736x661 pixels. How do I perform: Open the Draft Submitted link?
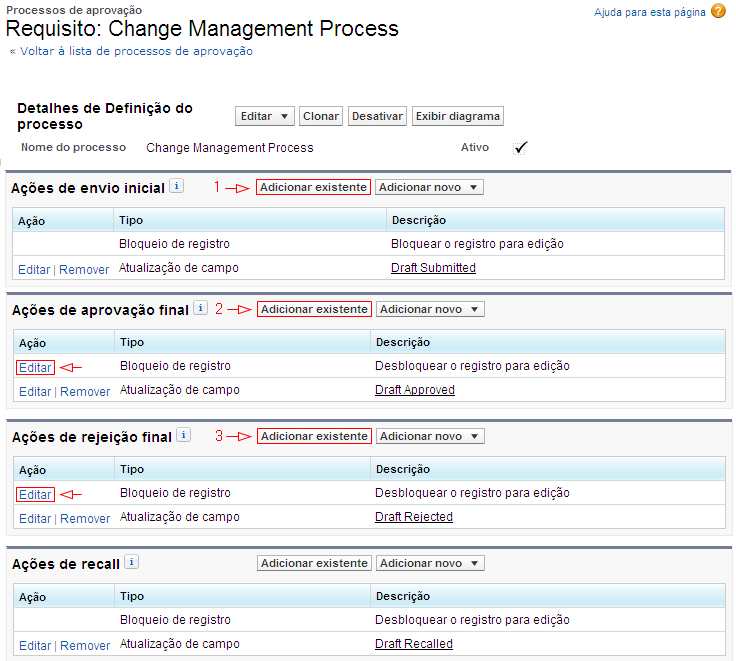pos(433,268)
